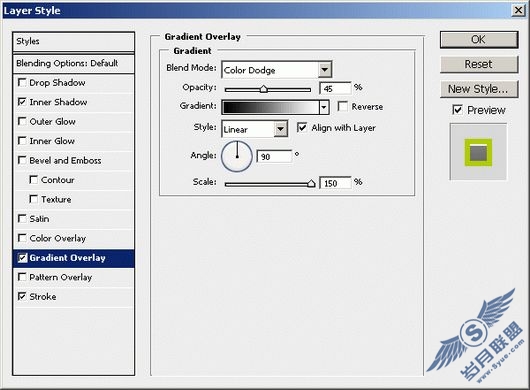Click the style preview thumbnail
The width and height of the screenshot is (530, 390).
tap(478, 152)
